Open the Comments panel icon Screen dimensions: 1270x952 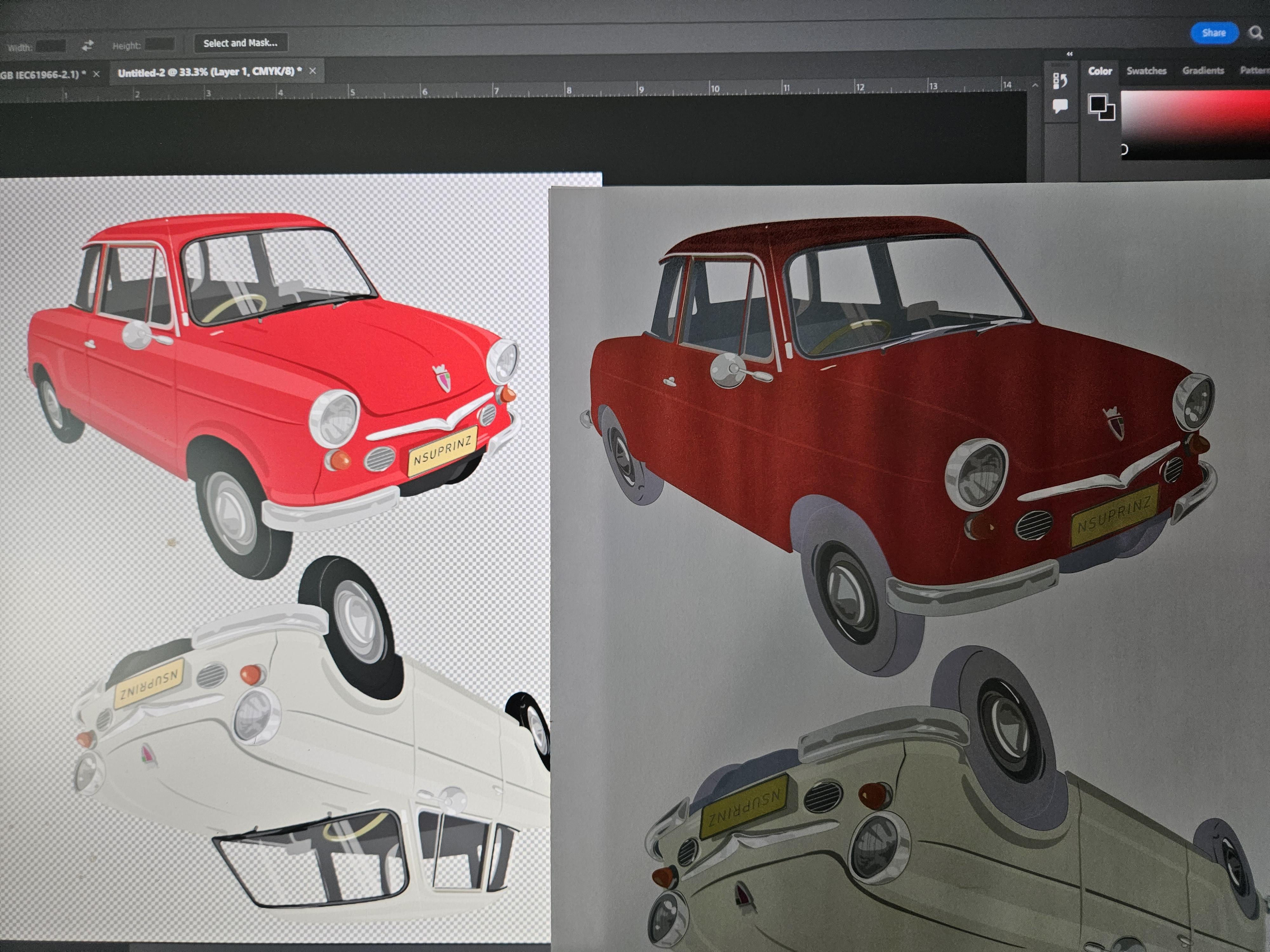tap(1060, 106)
